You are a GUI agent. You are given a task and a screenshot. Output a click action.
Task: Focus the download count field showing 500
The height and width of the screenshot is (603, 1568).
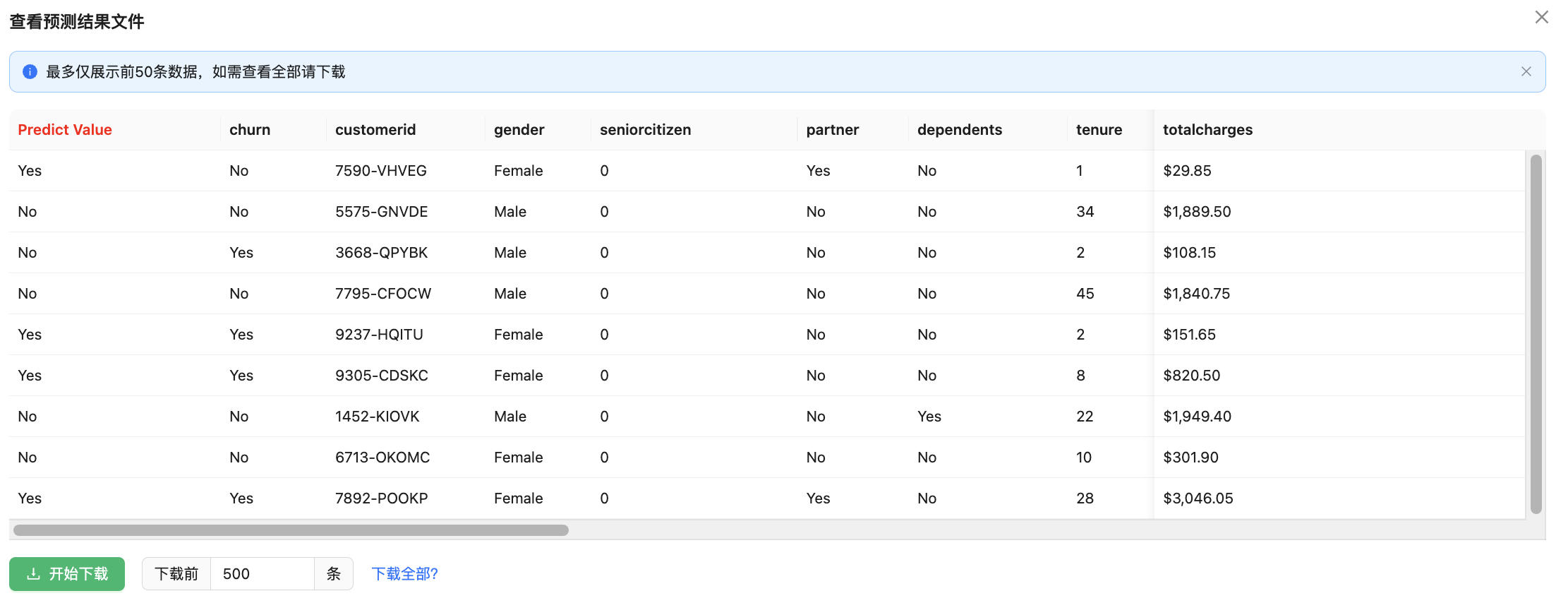(262, 573)
